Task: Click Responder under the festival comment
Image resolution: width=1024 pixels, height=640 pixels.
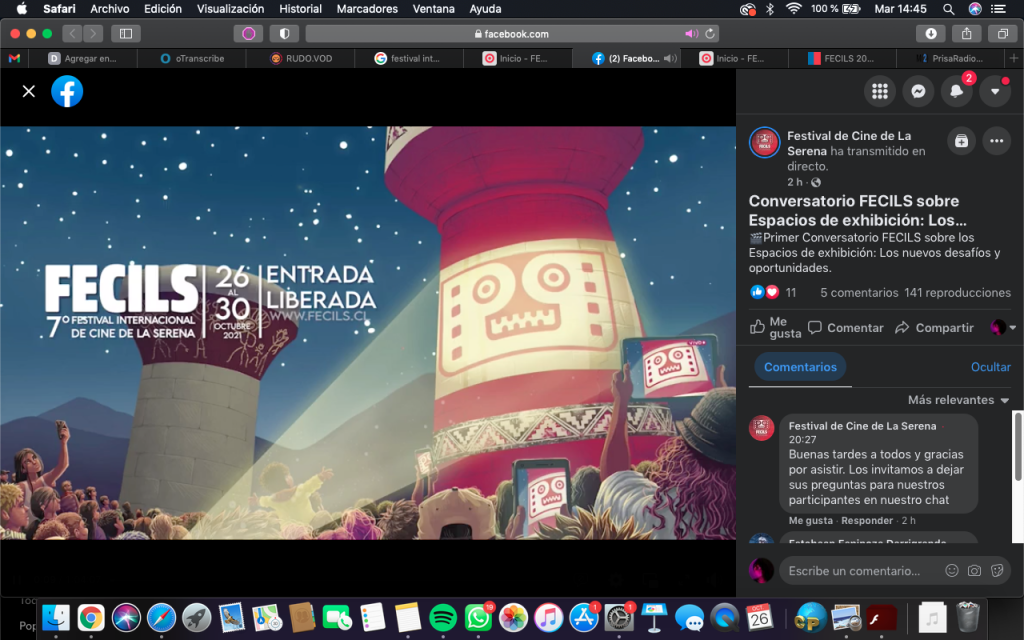Action: point(867,520)
